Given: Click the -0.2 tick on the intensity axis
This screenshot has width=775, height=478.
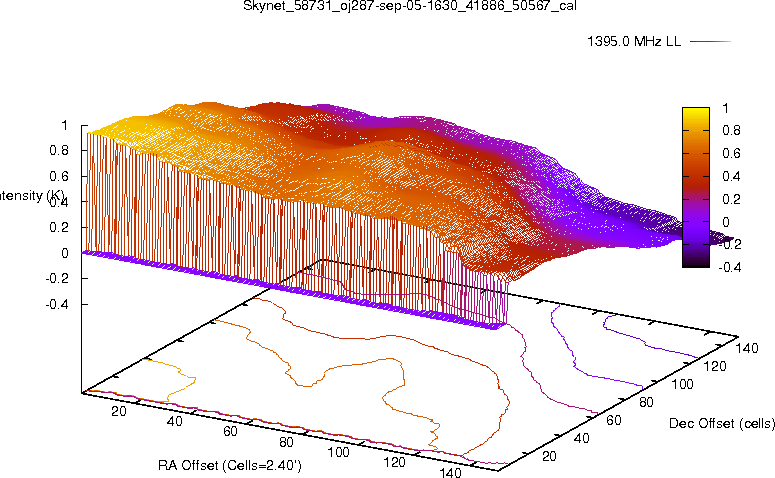Looking at the screenshot, I should point(57,279).
